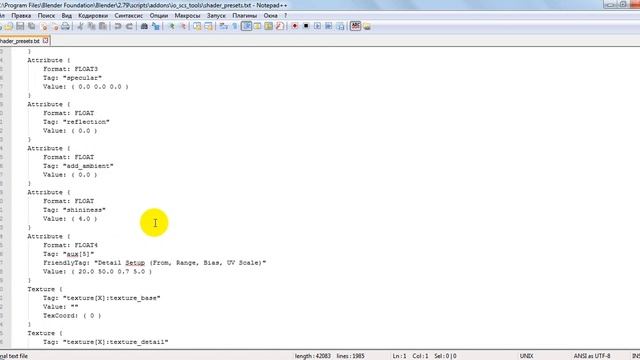
Task: Toggle the highlighted indent guide button
Action: click(x=246, y=27)
